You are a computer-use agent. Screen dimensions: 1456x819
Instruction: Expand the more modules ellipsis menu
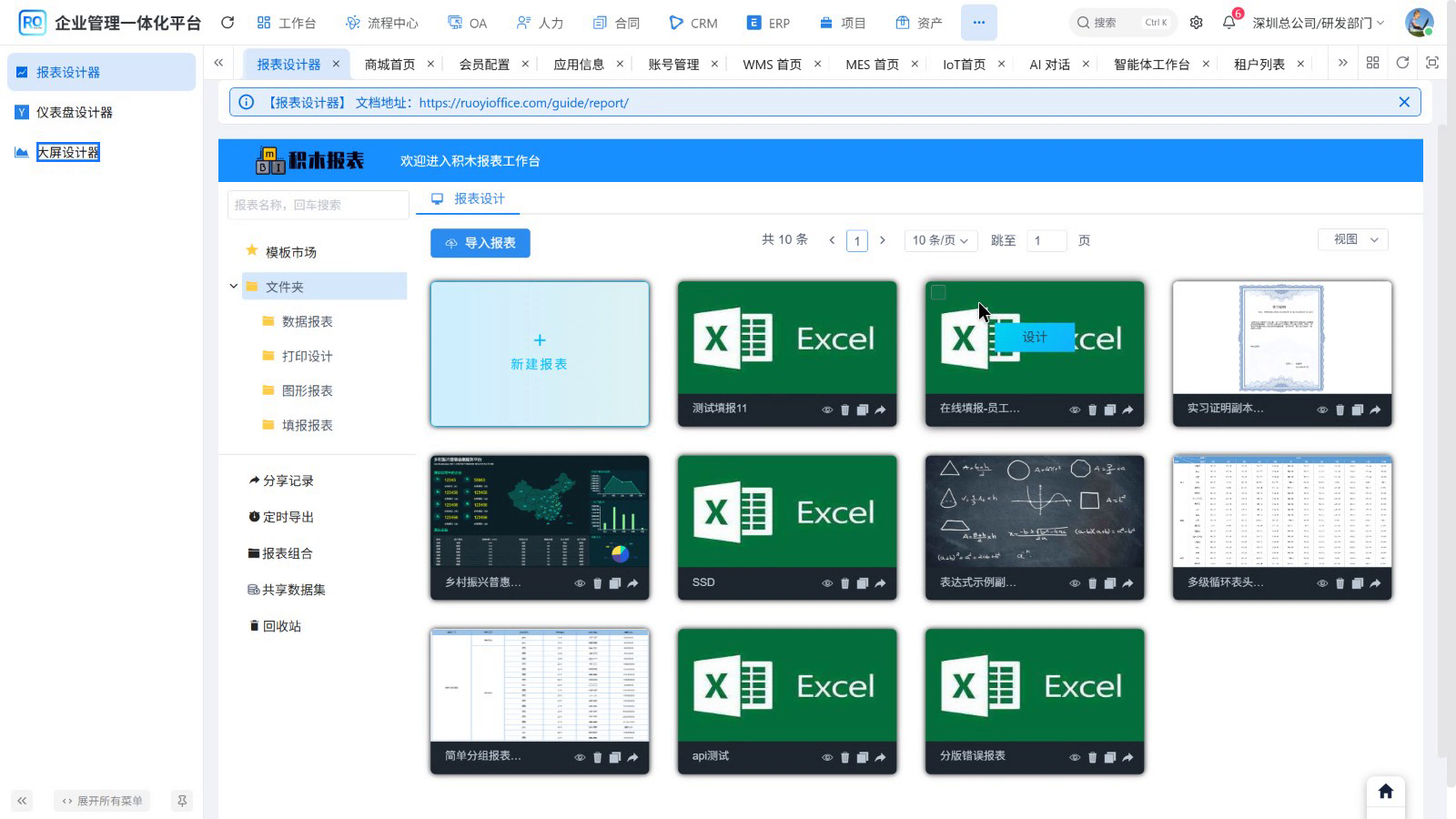click(x=978, y=23)
